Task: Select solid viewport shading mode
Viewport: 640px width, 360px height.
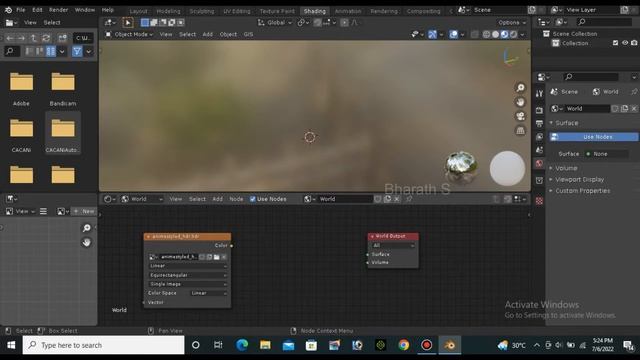Action: point(496,34)
